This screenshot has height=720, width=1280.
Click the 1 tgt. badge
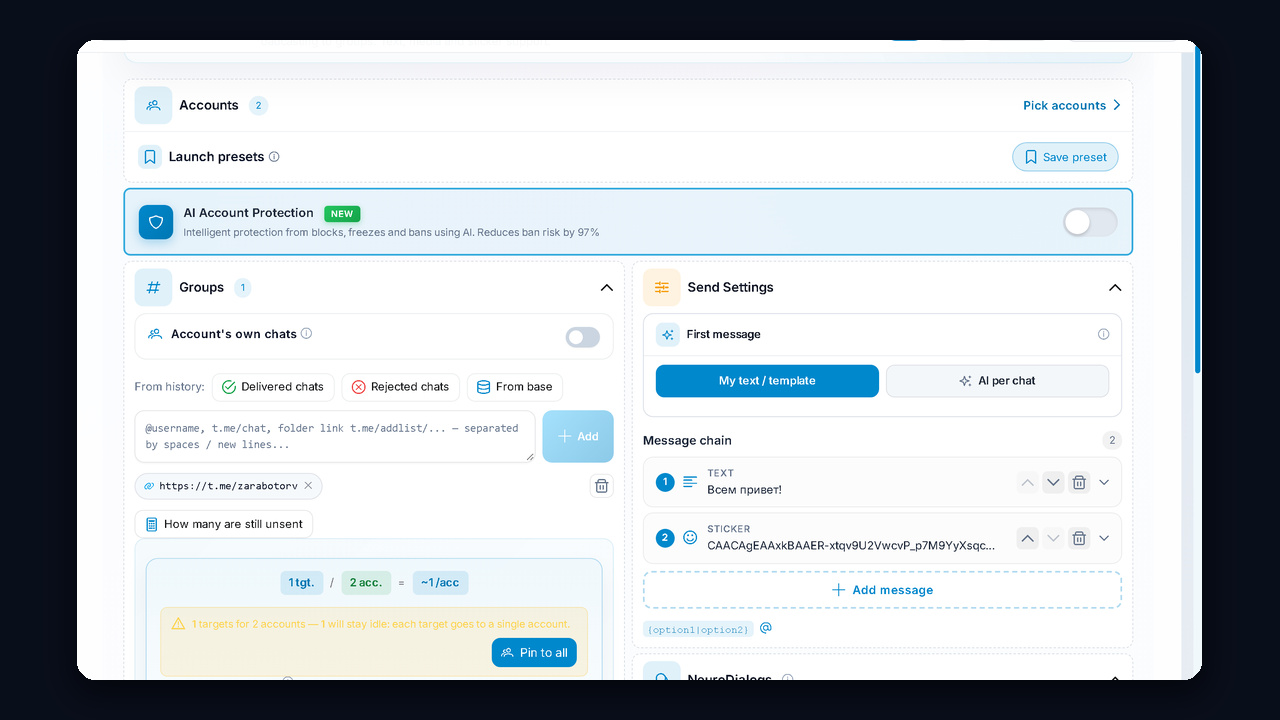302,583
